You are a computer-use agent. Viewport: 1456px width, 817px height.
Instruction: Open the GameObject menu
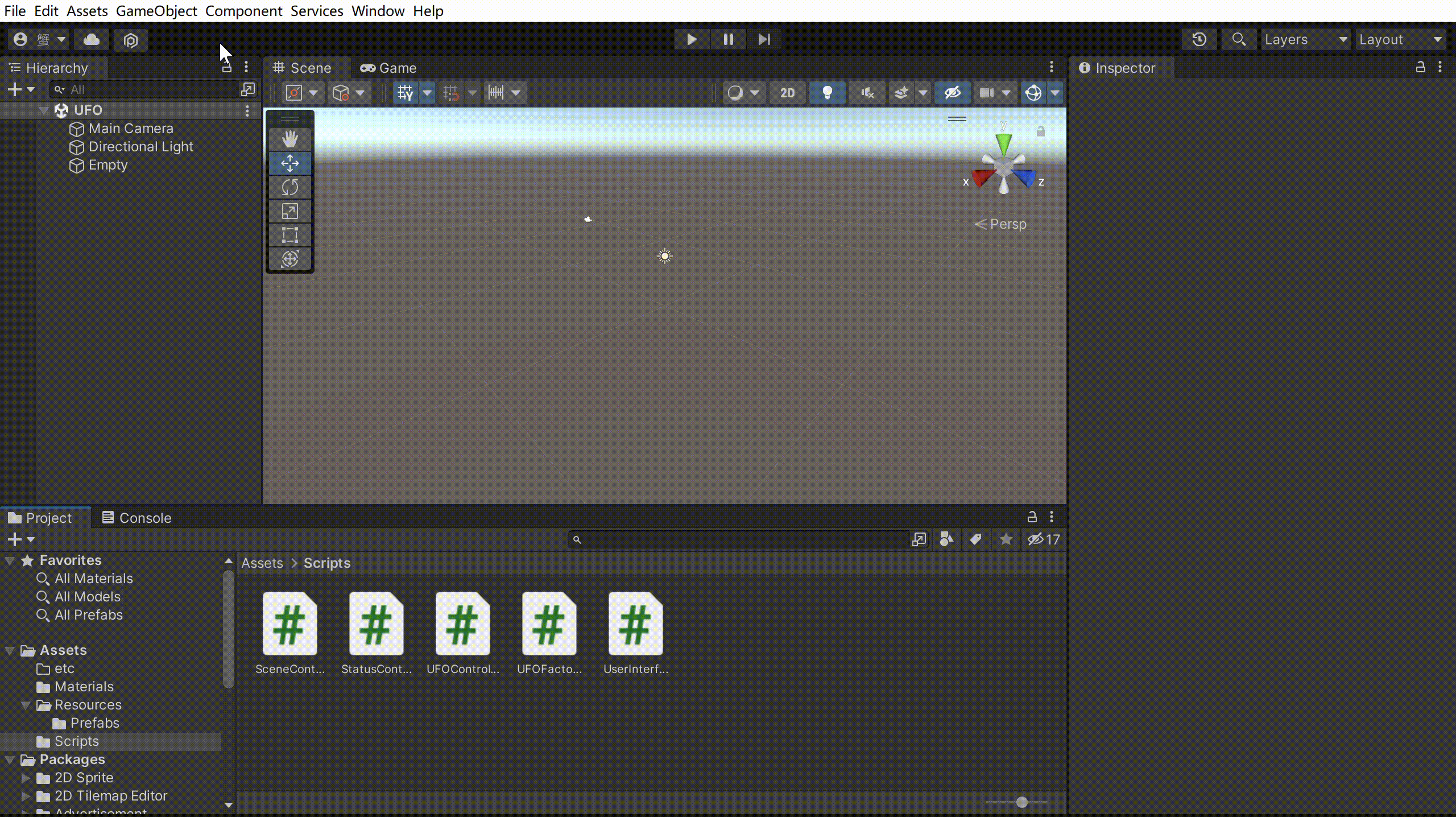click(x=156, y=11)
